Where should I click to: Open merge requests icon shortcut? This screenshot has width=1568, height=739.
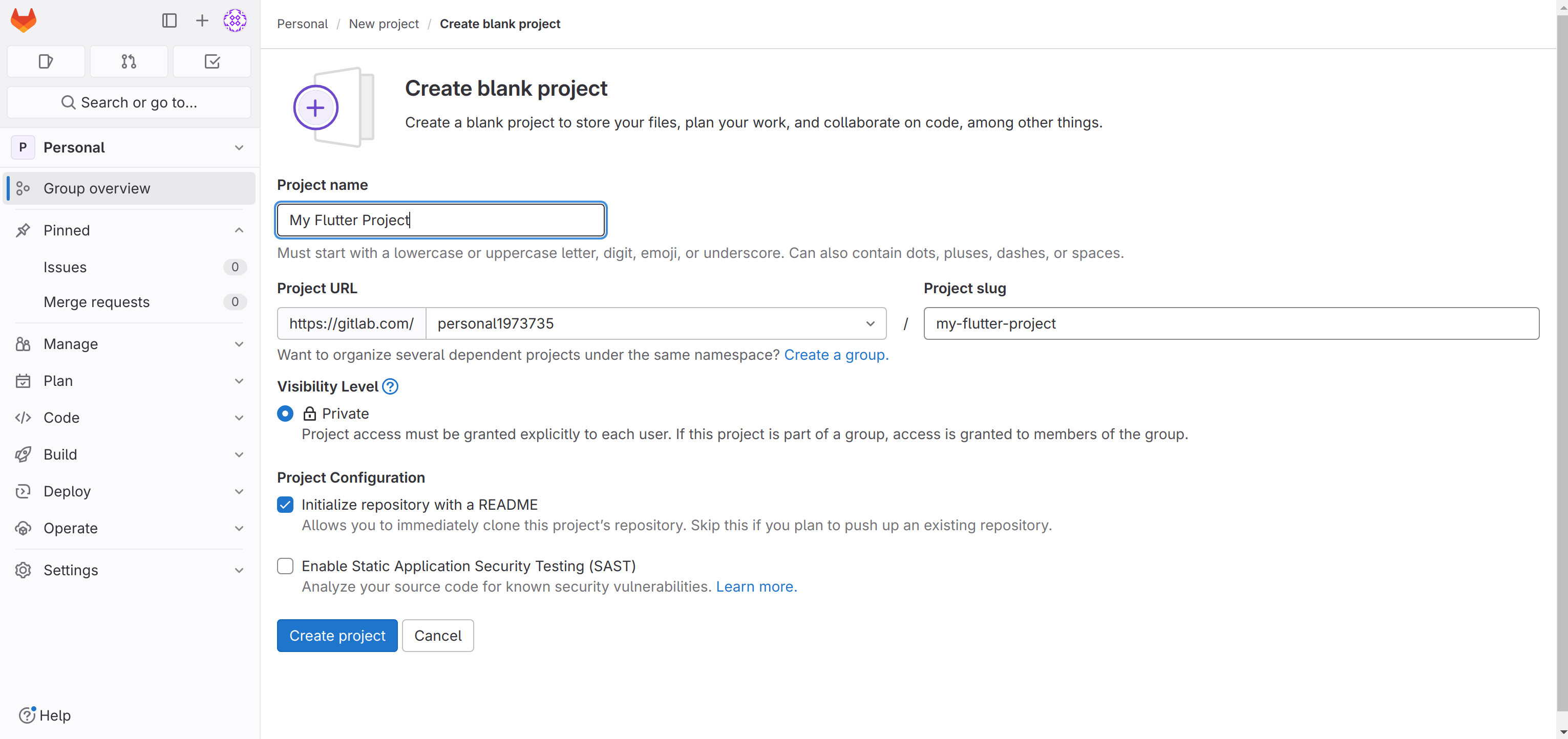coord(129,61)
